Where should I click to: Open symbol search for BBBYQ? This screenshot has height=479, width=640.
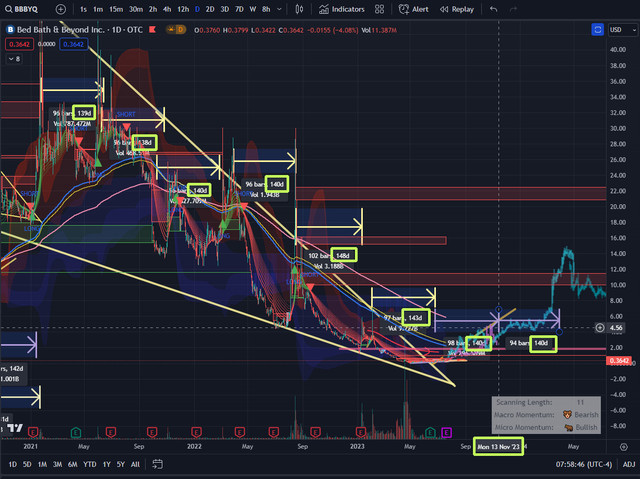(22, 9)
